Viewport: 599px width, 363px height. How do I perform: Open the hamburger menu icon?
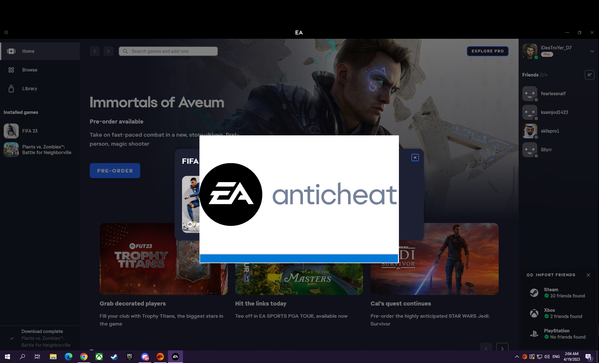[6, 32]
